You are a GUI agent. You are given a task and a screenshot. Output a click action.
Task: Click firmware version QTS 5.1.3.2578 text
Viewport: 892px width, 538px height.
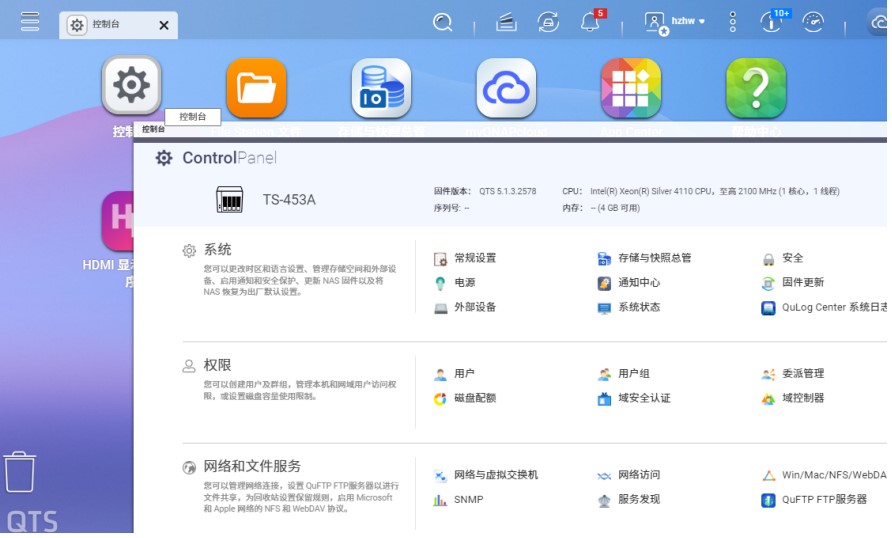coord(507,192)
